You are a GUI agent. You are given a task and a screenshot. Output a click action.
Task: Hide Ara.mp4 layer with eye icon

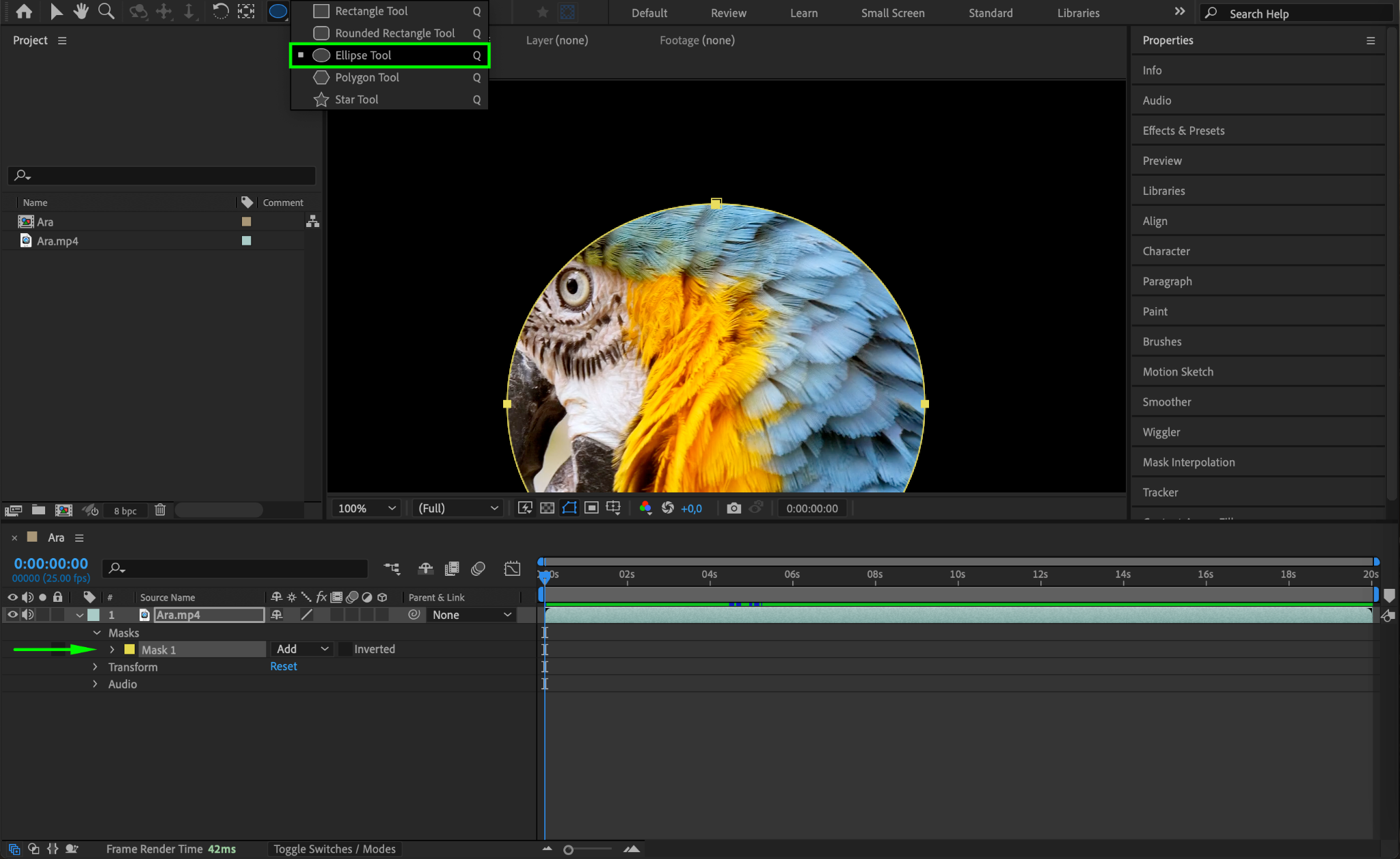pos(12,615)
